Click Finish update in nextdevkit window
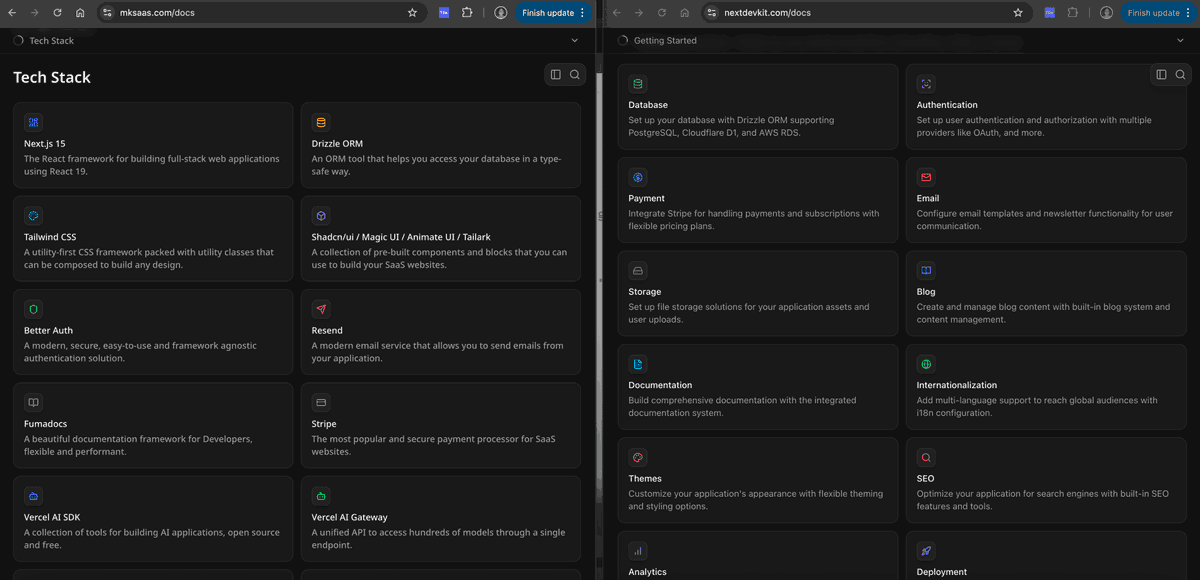The height and width of the screenshot is (580, 1200). click(x=1153, y=13)
